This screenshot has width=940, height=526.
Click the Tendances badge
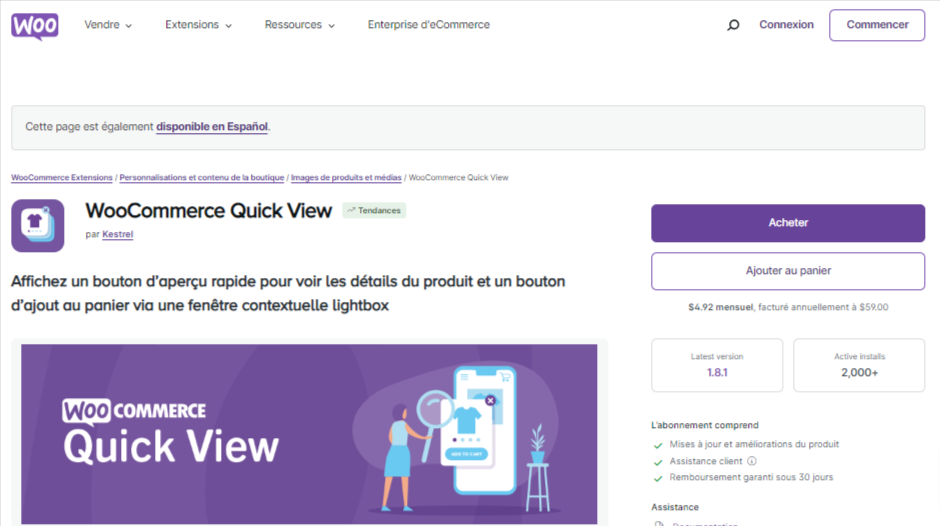(x=374, y=211)
